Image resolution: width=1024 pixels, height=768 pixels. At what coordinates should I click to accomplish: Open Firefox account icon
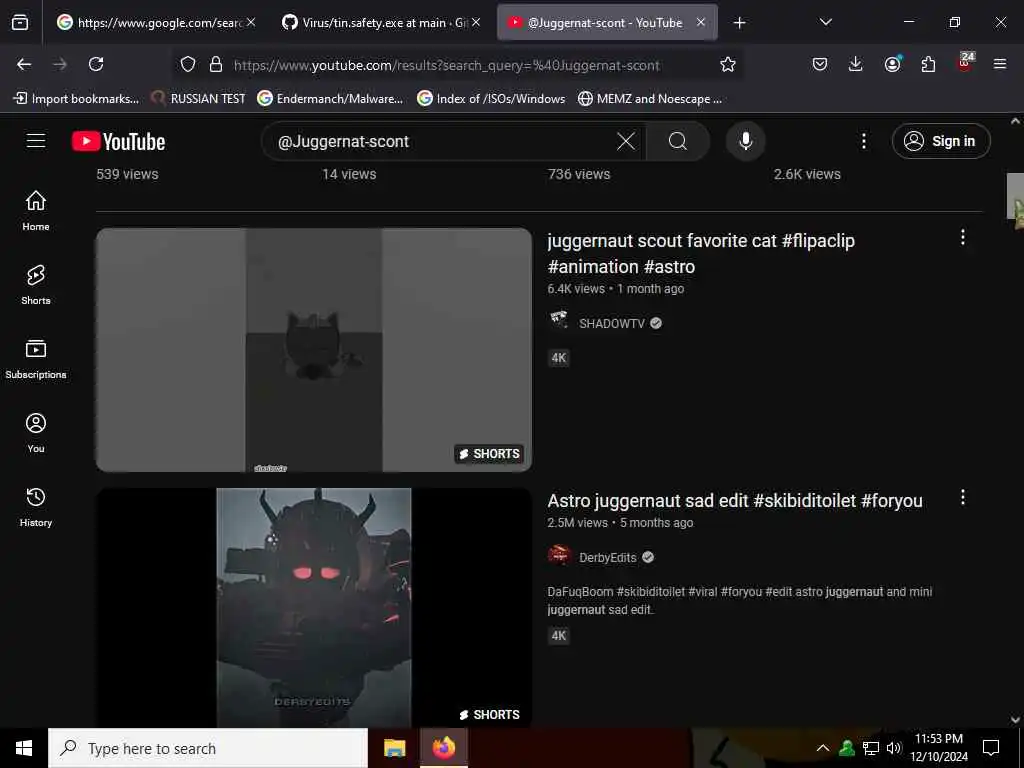892,63
